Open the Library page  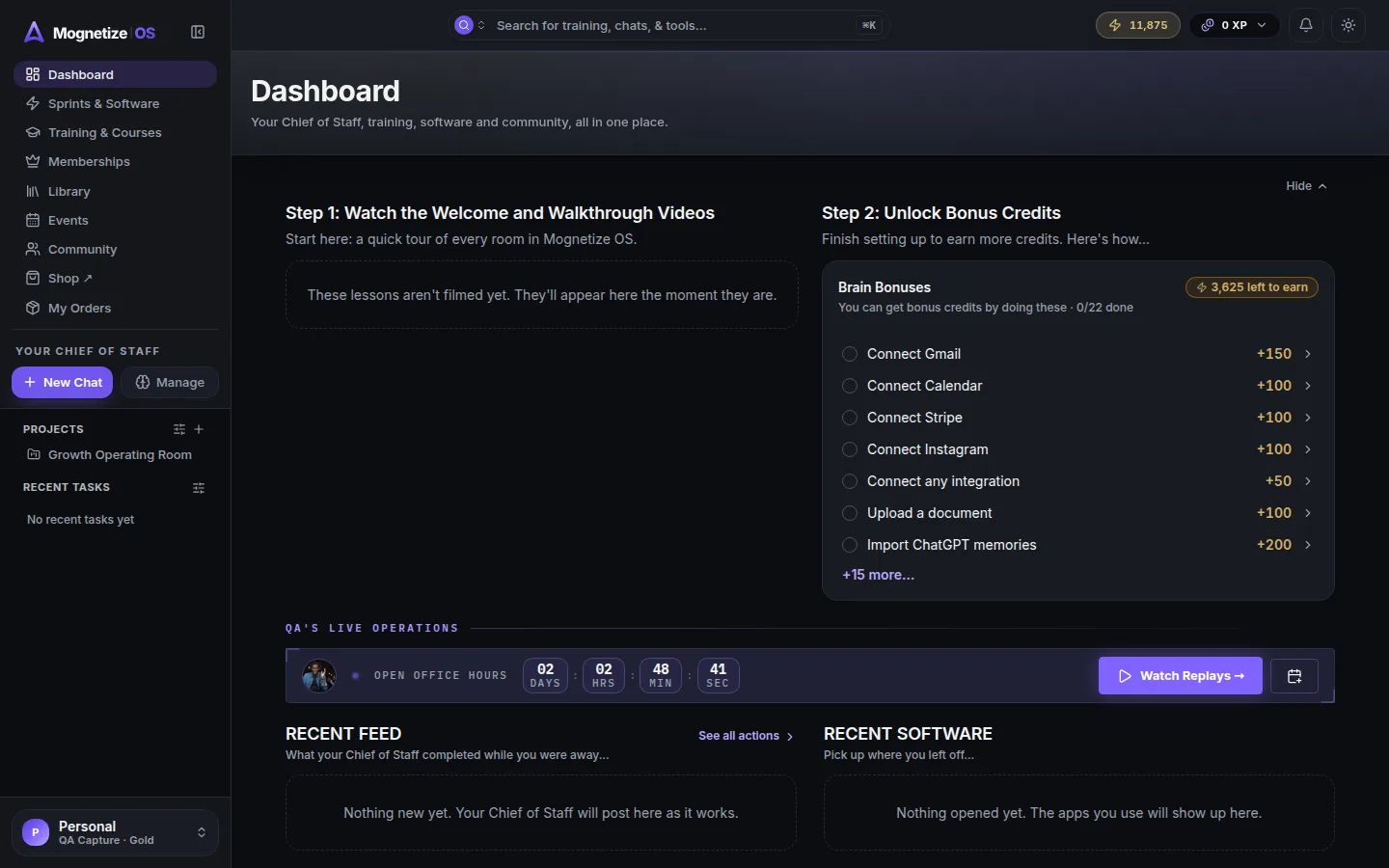[x=115, y=191]
